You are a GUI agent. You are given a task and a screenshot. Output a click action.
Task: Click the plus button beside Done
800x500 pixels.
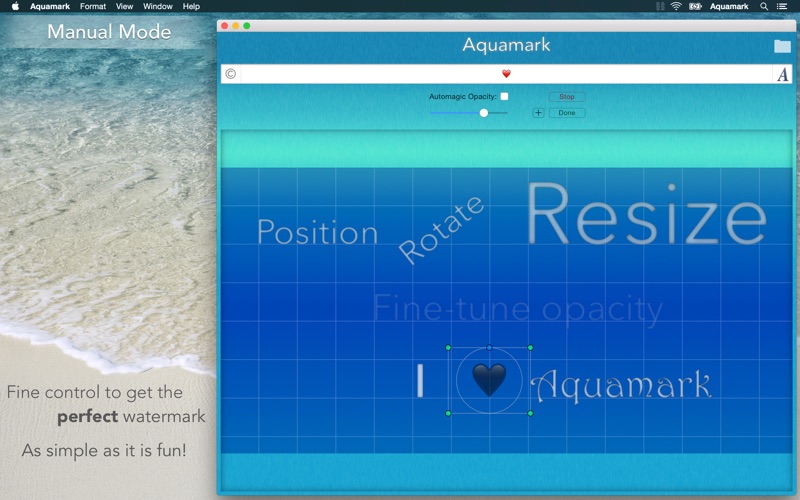point(538,113)
